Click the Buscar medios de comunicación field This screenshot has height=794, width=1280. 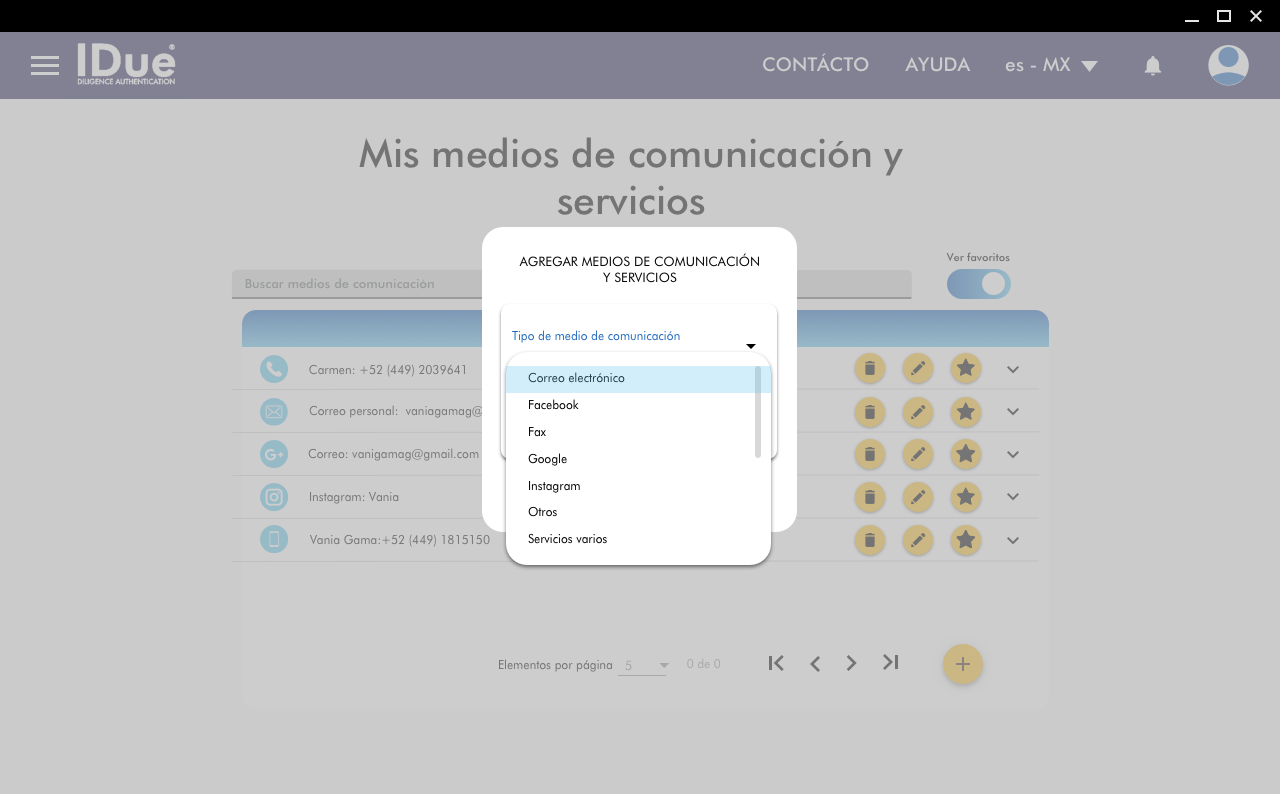point(355,284)
